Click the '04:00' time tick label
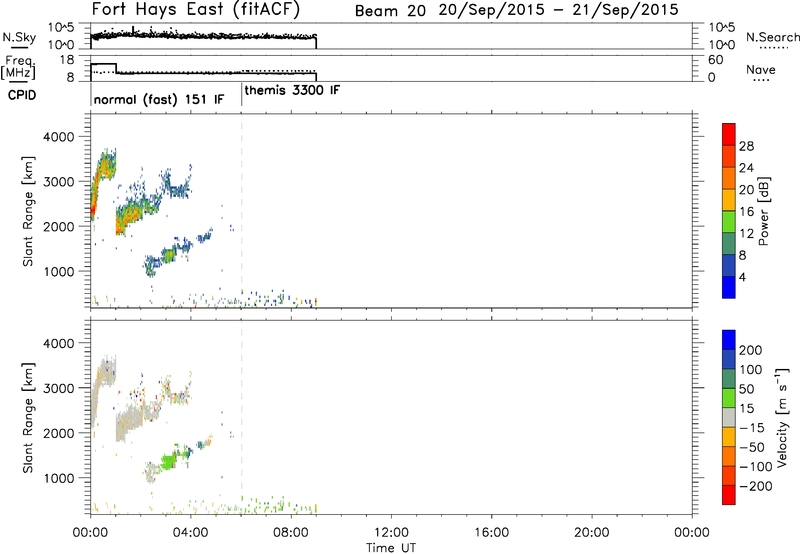This screenshot has height=554, width=800. 191,533
